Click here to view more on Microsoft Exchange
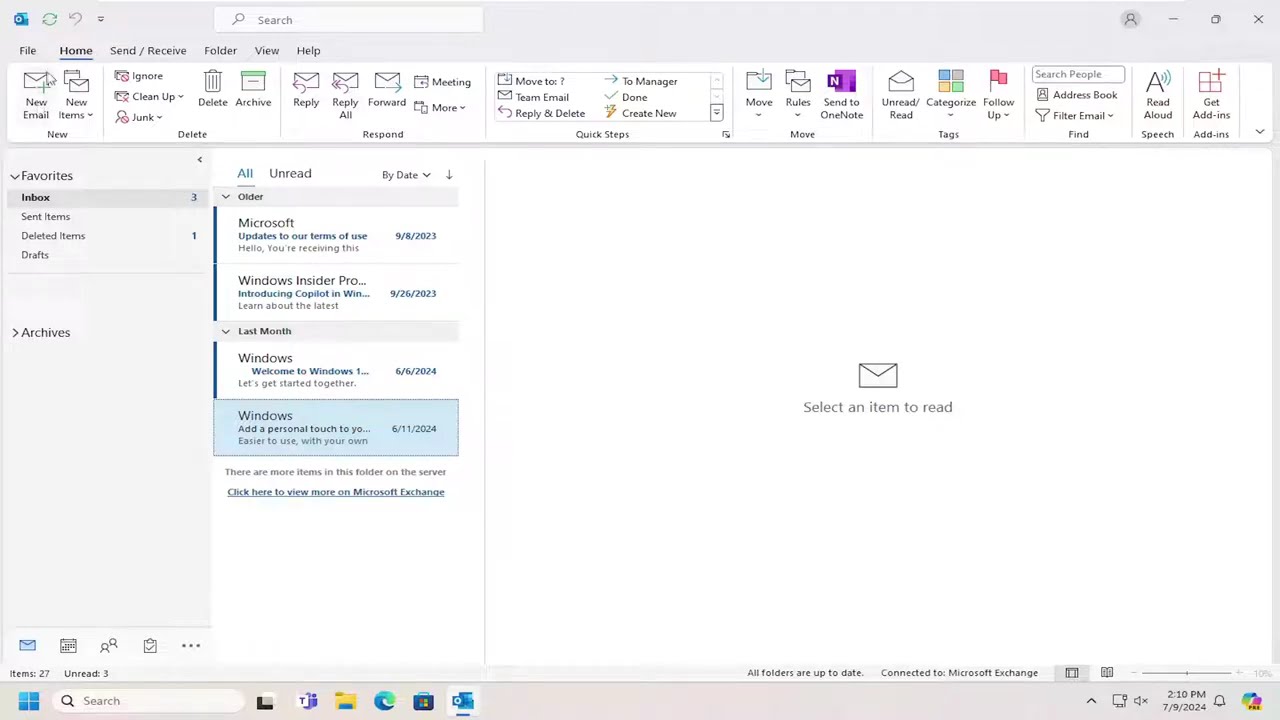 (336, 492)
